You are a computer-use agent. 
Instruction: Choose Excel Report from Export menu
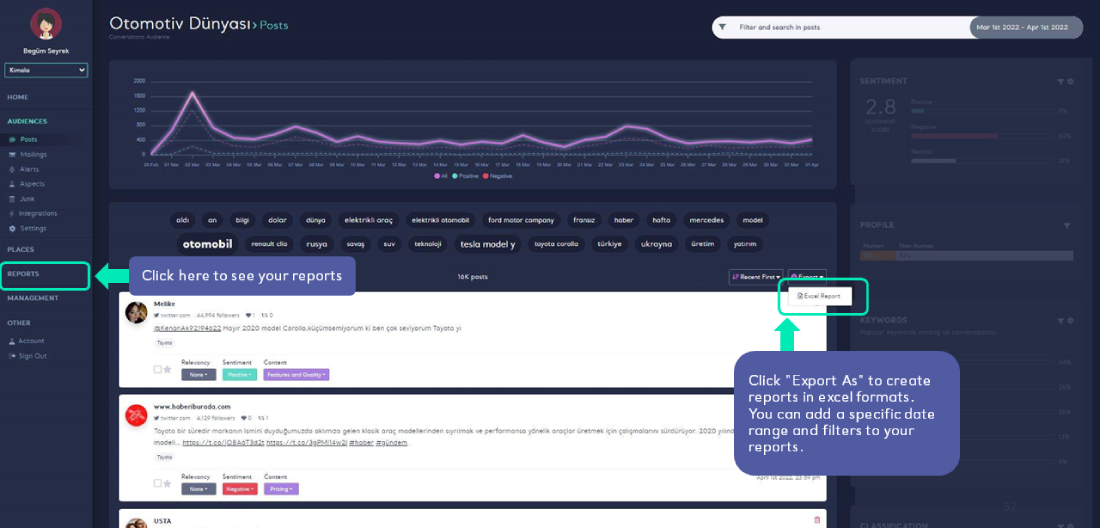click(820, 296)
